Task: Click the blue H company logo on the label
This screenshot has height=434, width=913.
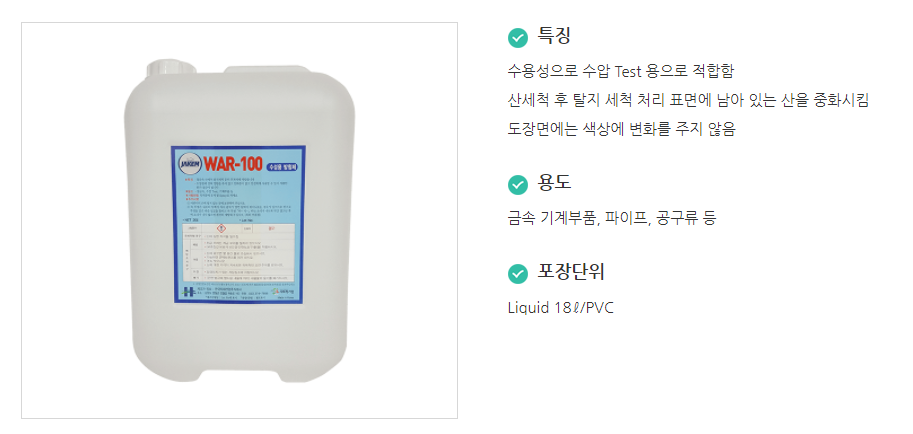Action: tap(187, 292)
